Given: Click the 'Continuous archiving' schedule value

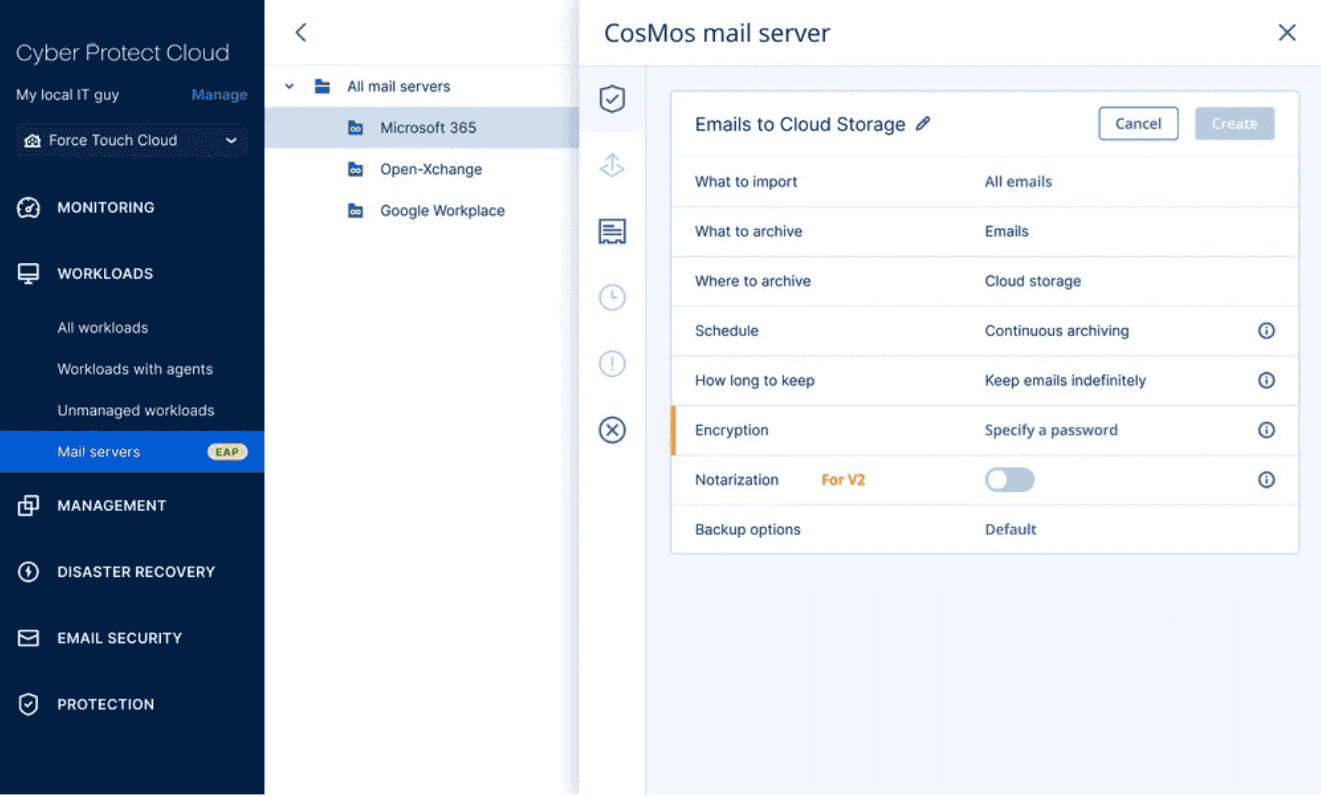Looking at the screenshot, I should click(x=1057, y=331).
